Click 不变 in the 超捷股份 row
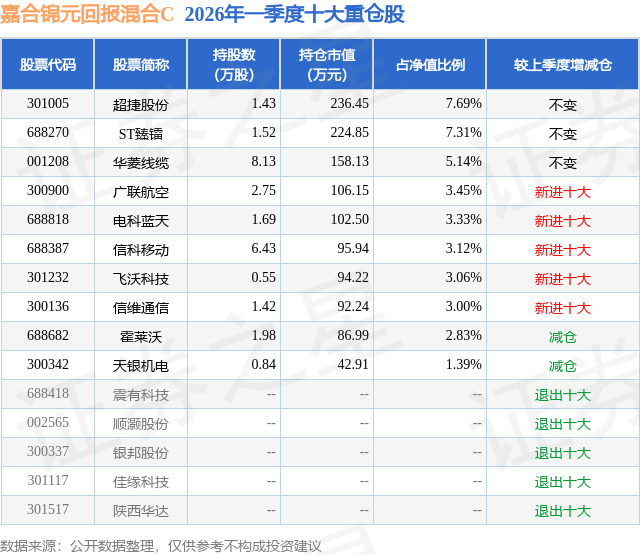This screenshot has width=640, height=555. (x=563, y=105)
